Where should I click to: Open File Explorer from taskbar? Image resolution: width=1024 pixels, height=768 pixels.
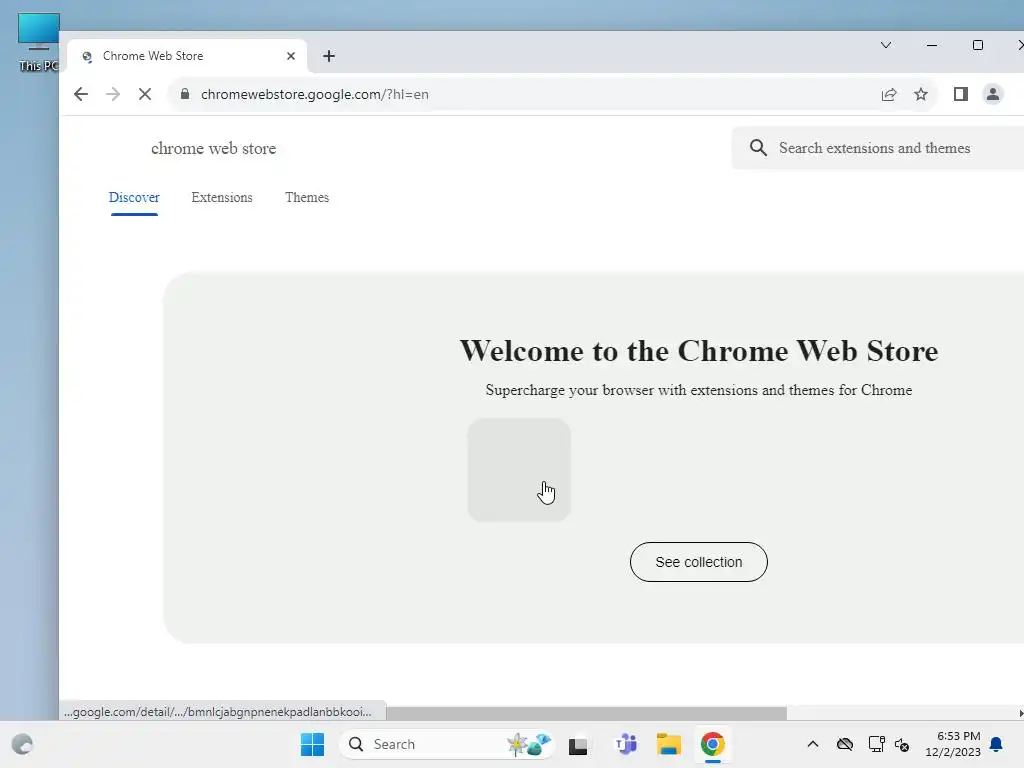[x=669, y=744]
